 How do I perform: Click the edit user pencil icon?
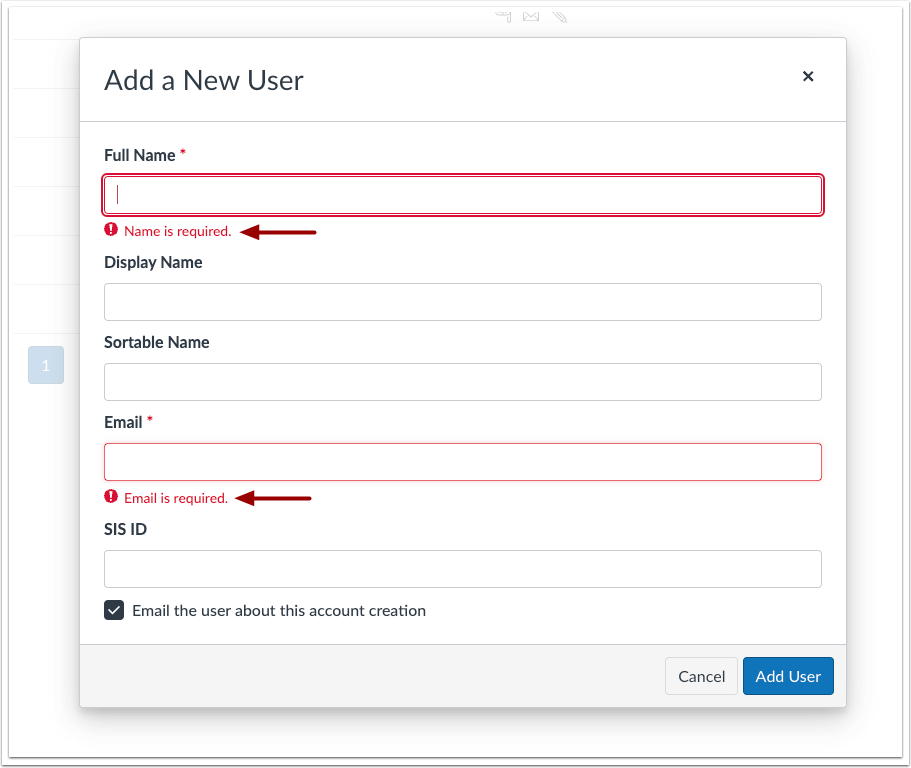[x=559, y=16]
